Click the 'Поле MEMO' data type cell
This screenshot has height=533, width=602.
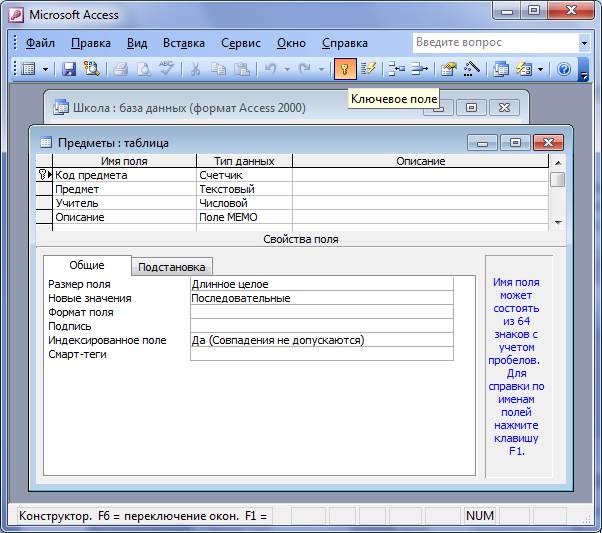pyautogui.click(x=244, y=217)
